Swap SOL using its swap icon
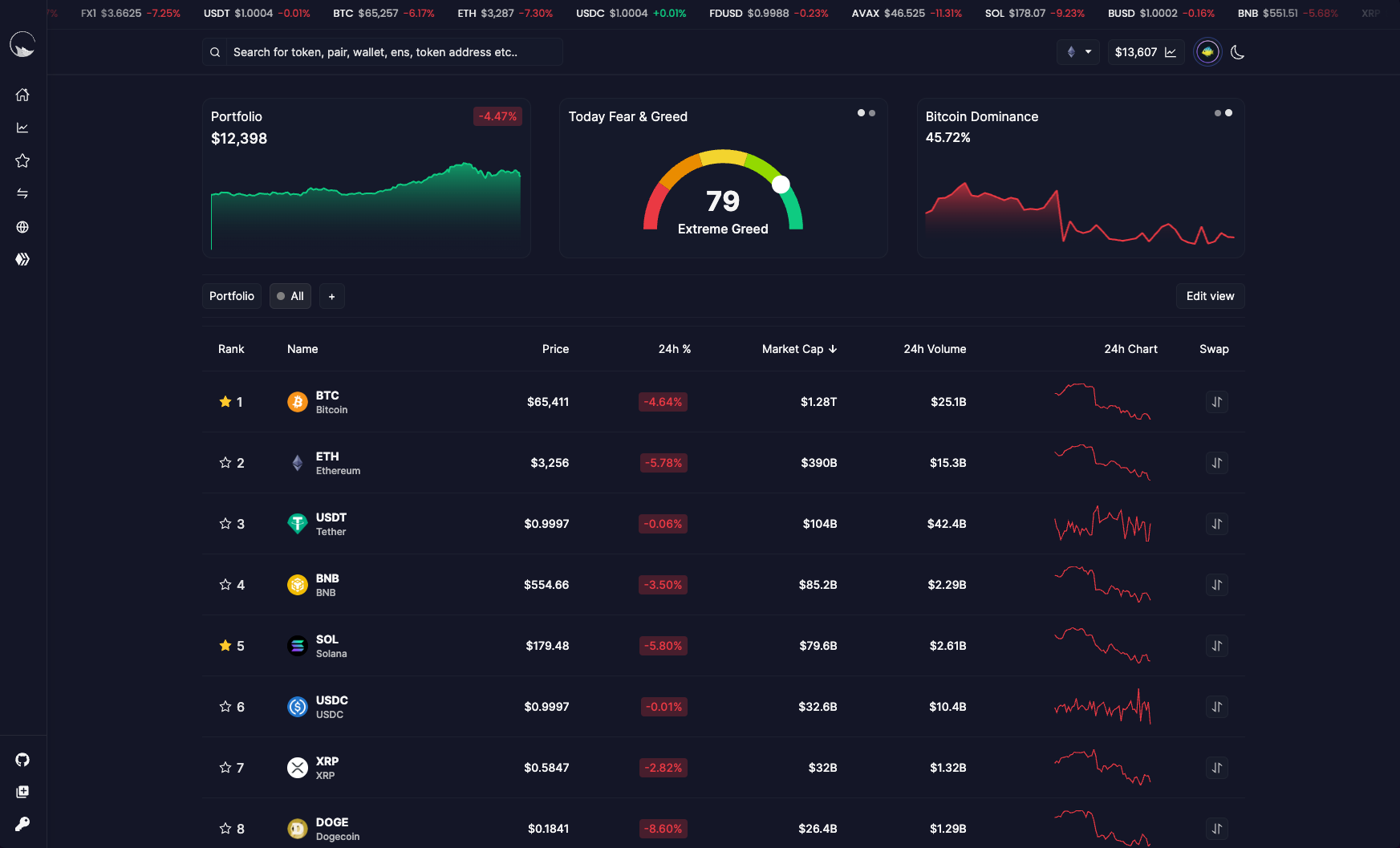1400x848 pixels. [1217, 646]
